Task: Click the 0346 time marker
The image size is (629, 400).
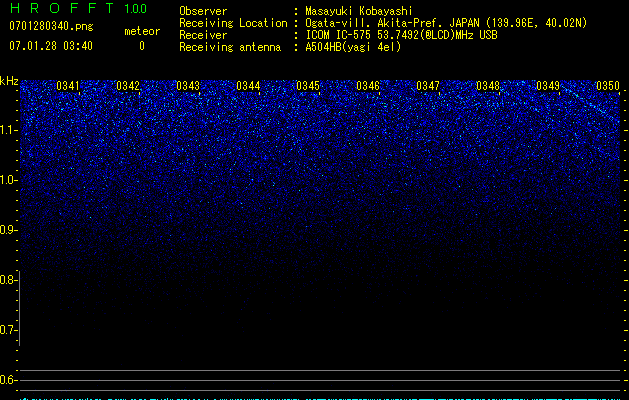Action: [x=368, y=86]
